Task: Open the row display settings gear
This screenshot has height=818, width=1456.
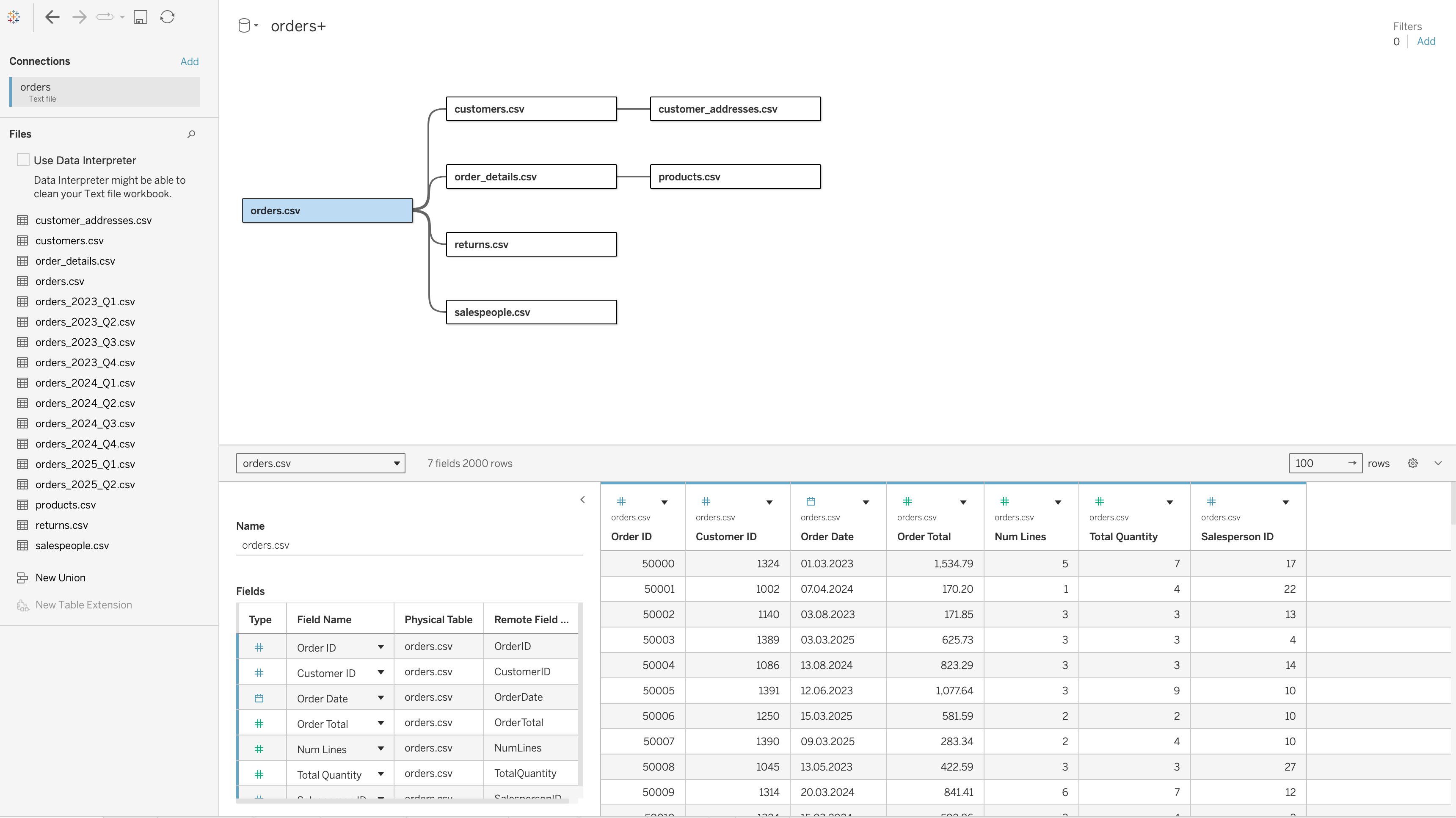Action: (1412, 463)
